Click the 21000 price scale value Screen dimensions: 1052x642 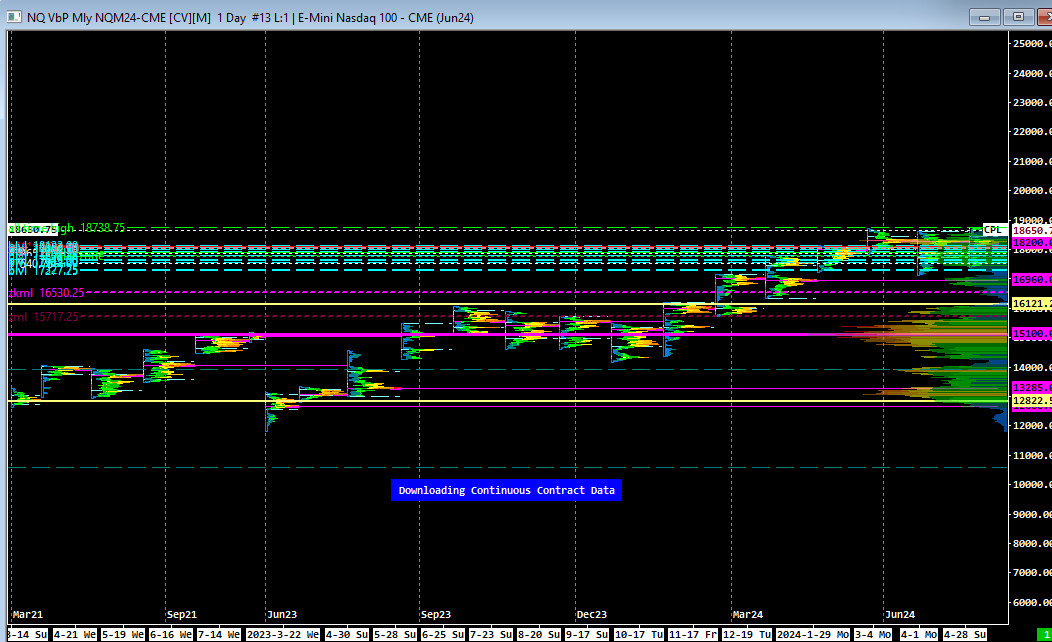coord(1032,162)
